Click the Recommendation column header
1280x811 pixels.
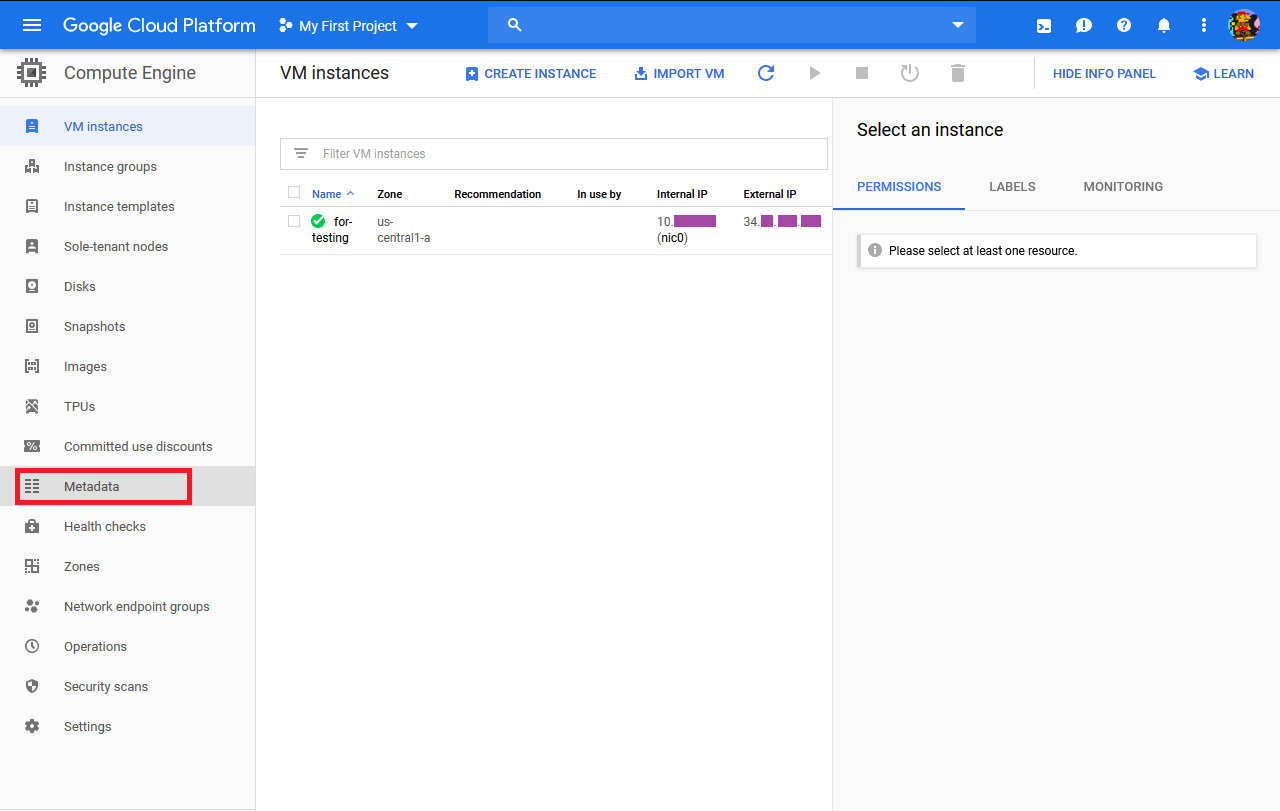tap(498, 194)
